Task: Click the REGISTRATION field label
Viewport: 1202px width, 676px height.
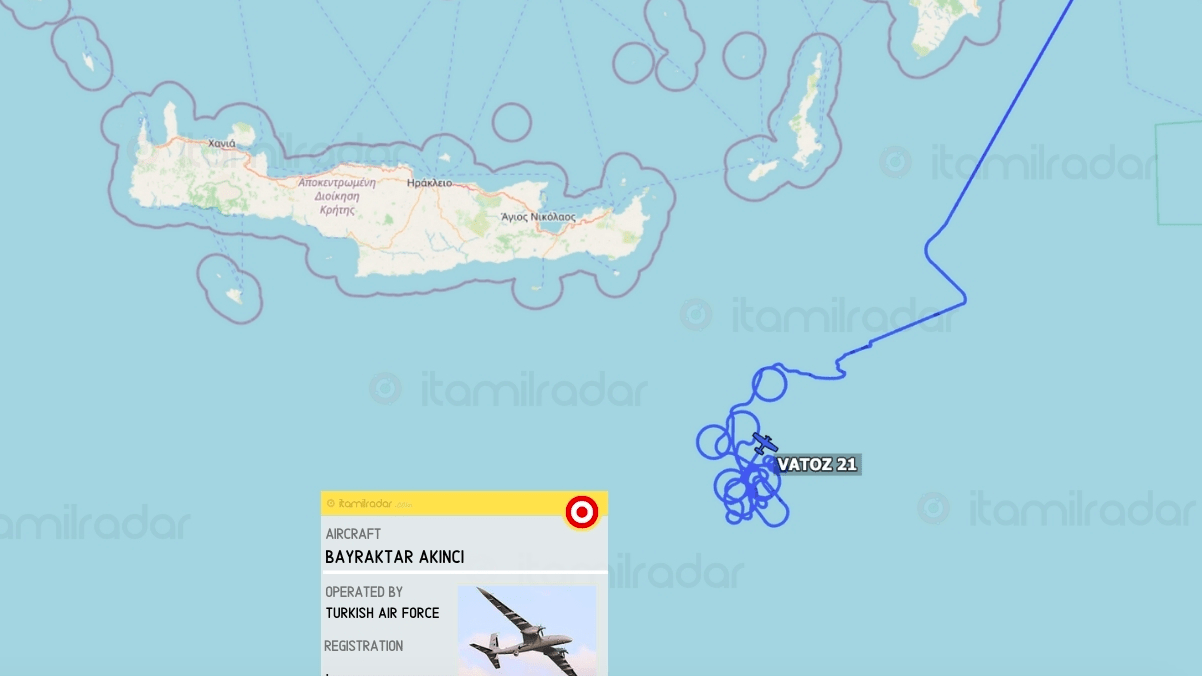Action: point(364,646)
